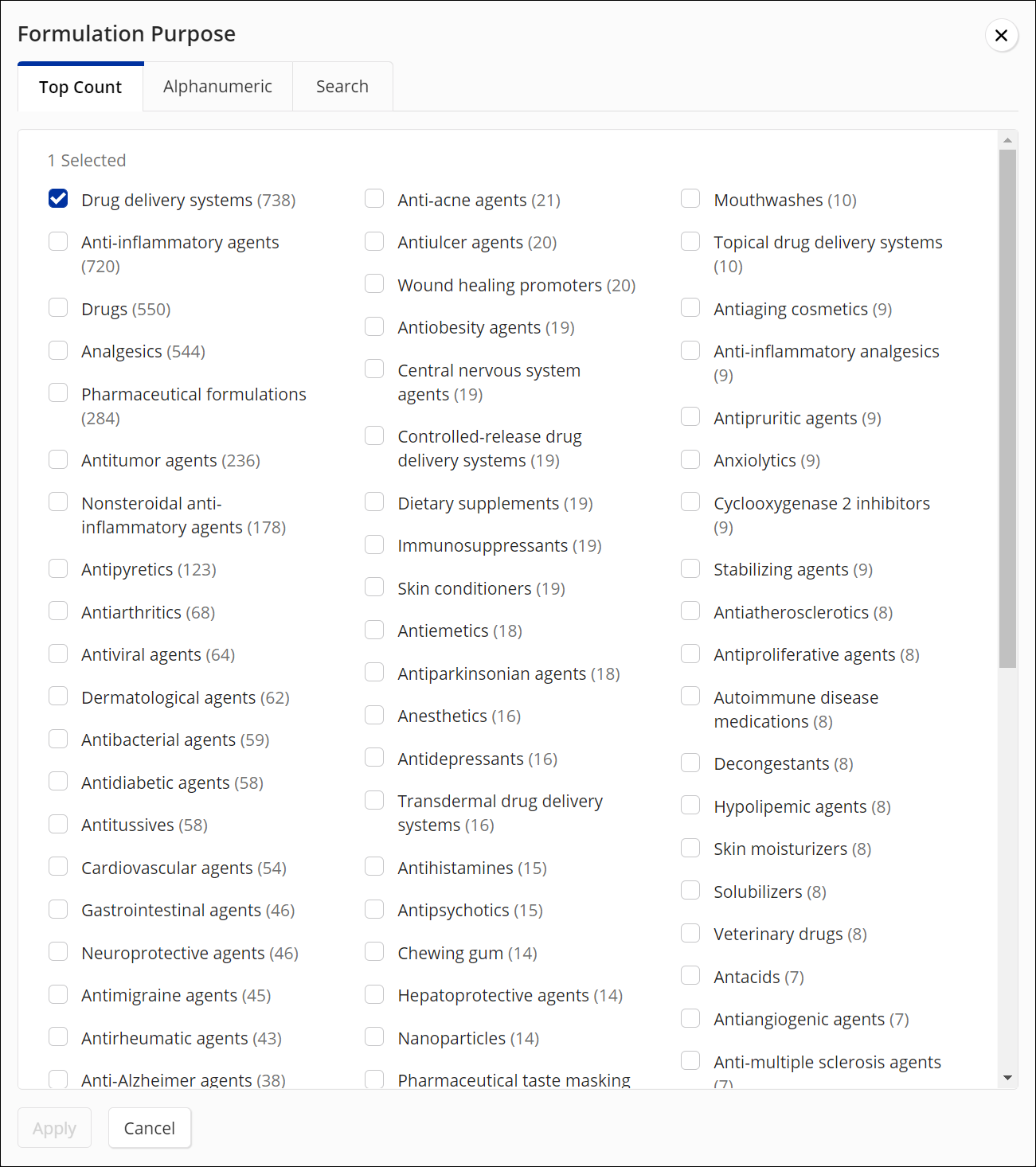Viewport: 1036px width, 1167px height.
Task: Check Antiaging cosmetics (9)
Action: pyautogui.click(x=690, y=307)
